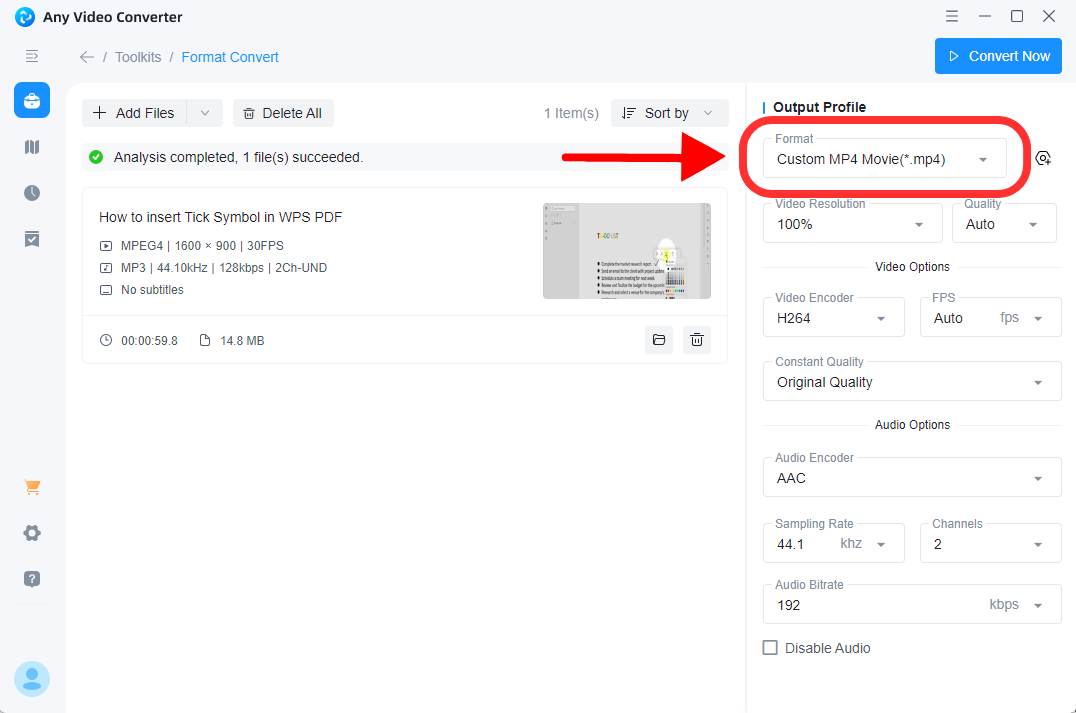The height and width of the screenshot is (713, 1076).
Task: Tick the Disable Audio checkbox
Action: coord(770,648)
